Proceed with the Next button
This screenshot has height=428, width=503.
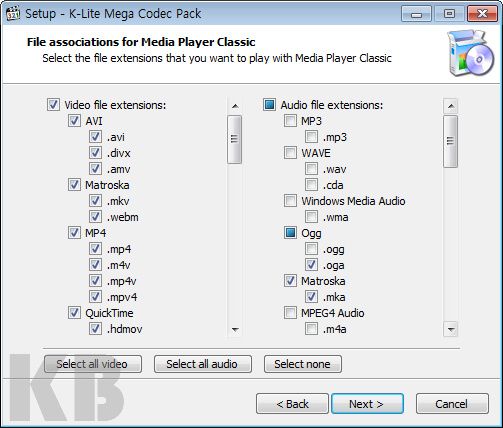click(x=367, y=404)
